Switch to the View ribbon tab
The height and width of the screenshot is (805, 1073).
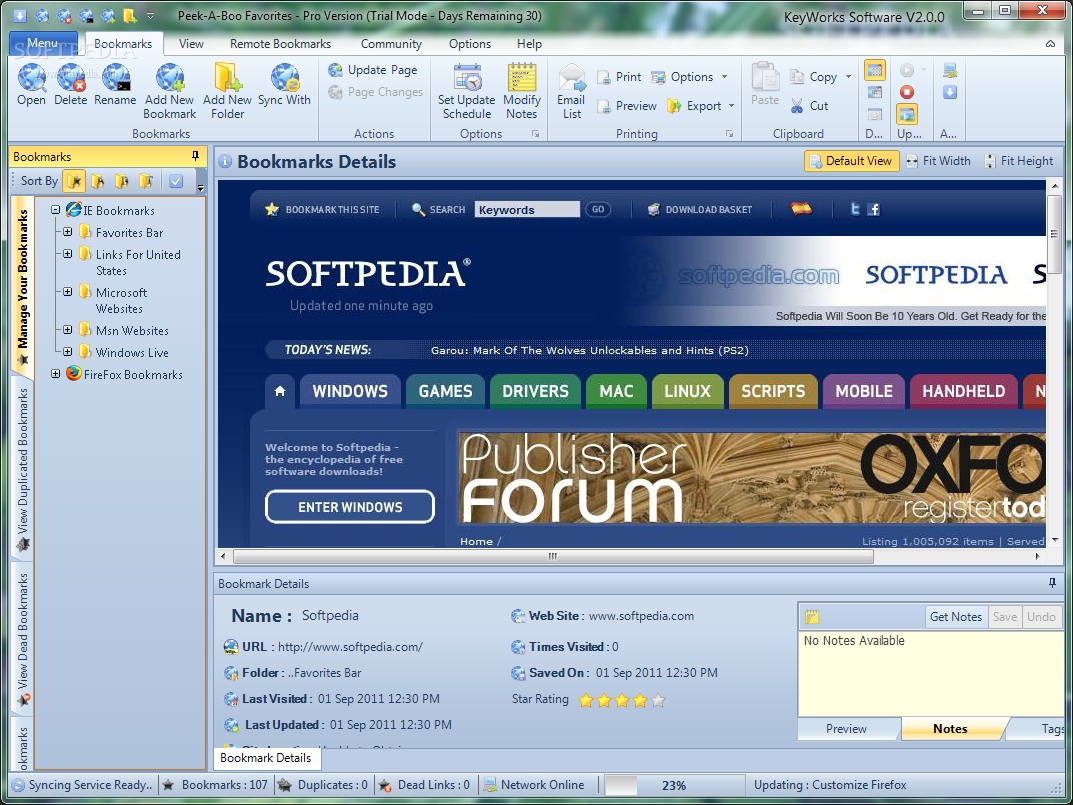pyautogui.click(x=191, y=44)
